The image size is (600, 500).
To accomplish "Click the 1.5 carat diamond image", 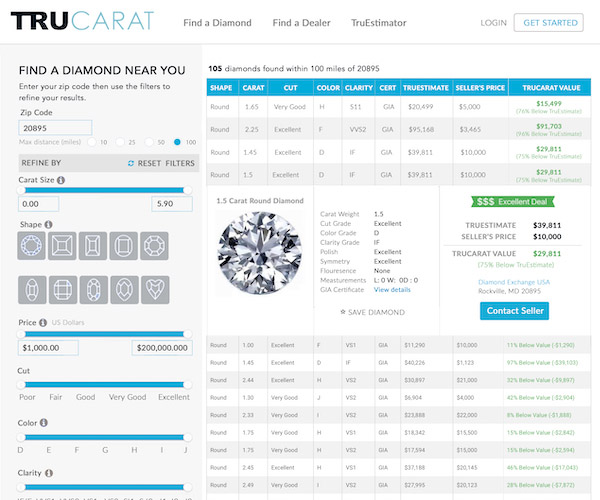I will 260,254.
